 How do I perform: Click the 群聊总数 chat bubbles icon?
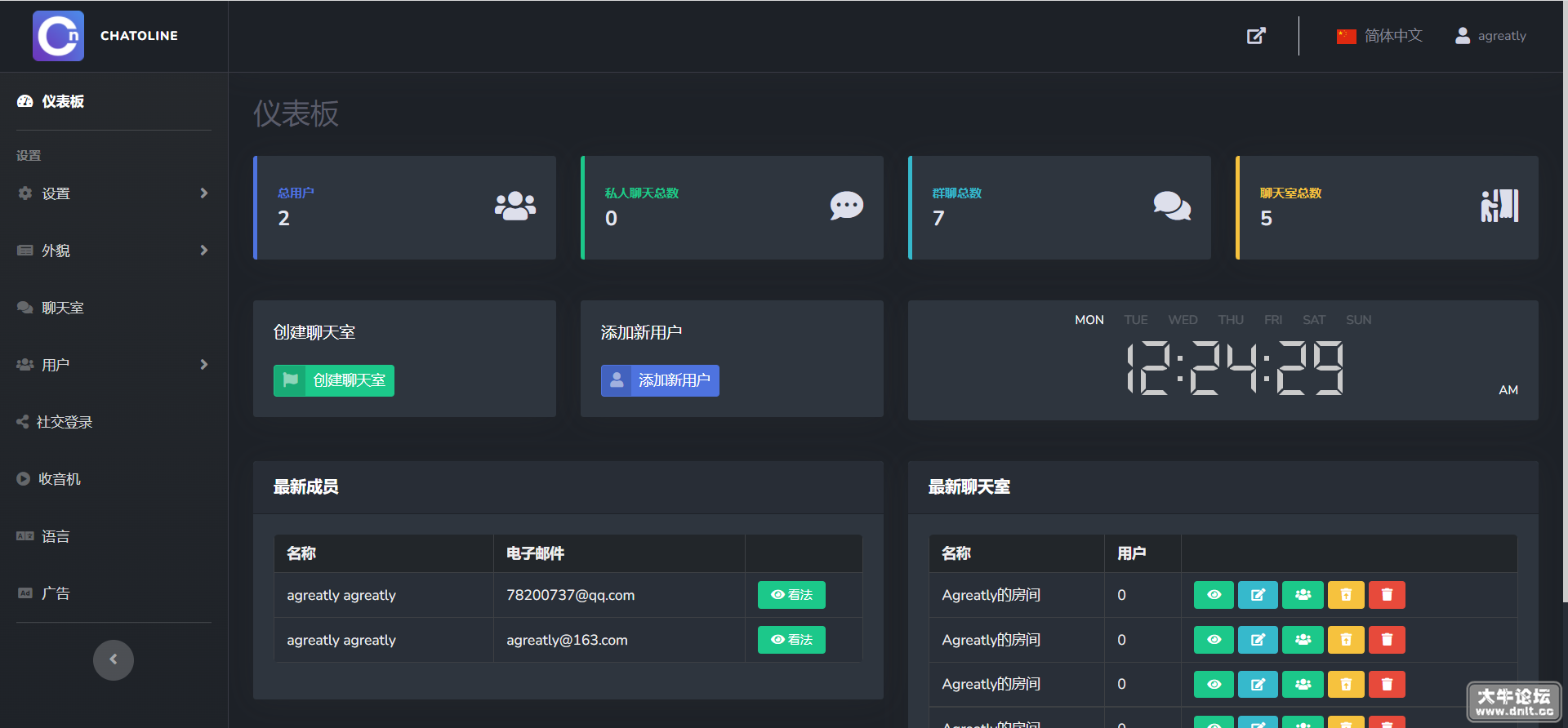pos(1172,206)
